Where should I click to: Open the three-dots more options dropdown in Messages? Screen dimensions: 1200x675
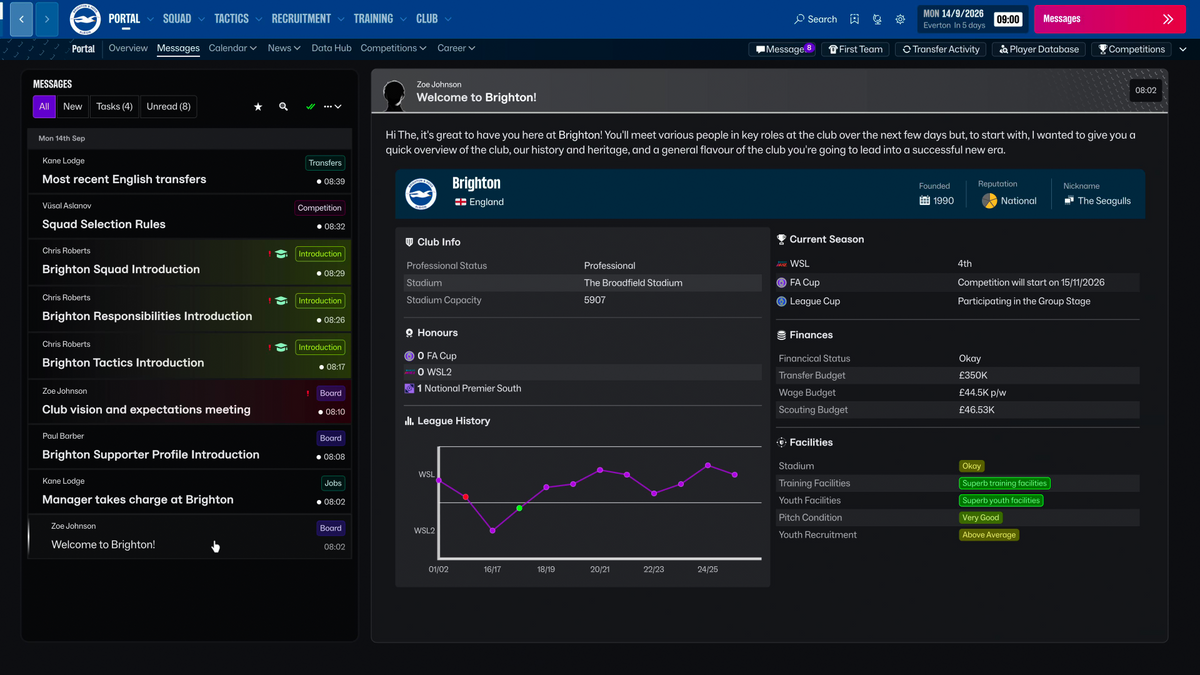[333, 107]
